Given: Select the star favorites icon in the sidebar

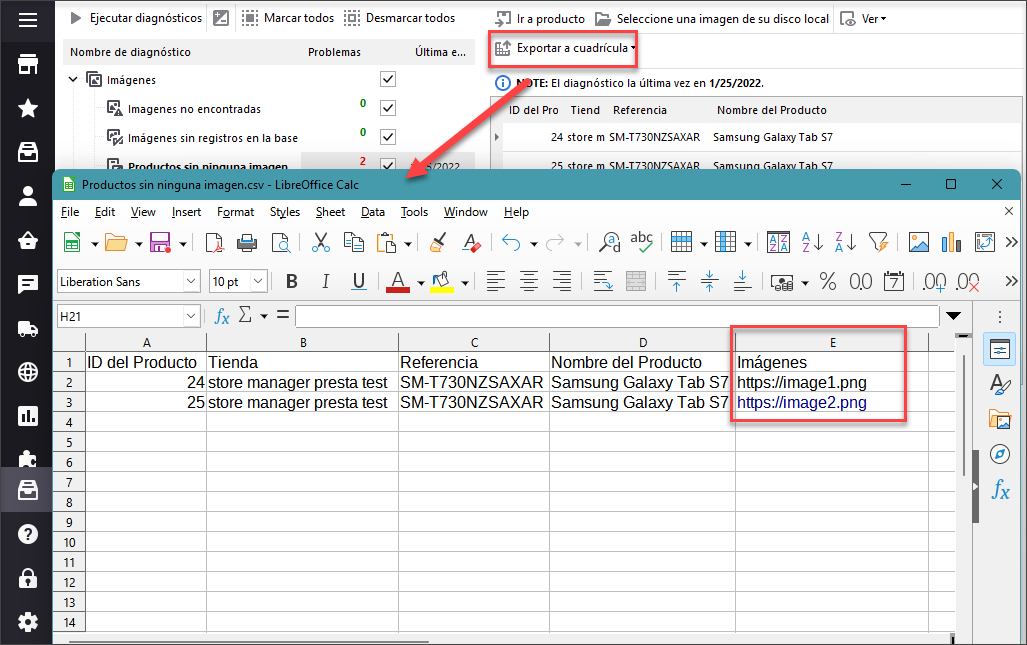Looking at the screenshot, I should tap(28, 108).
